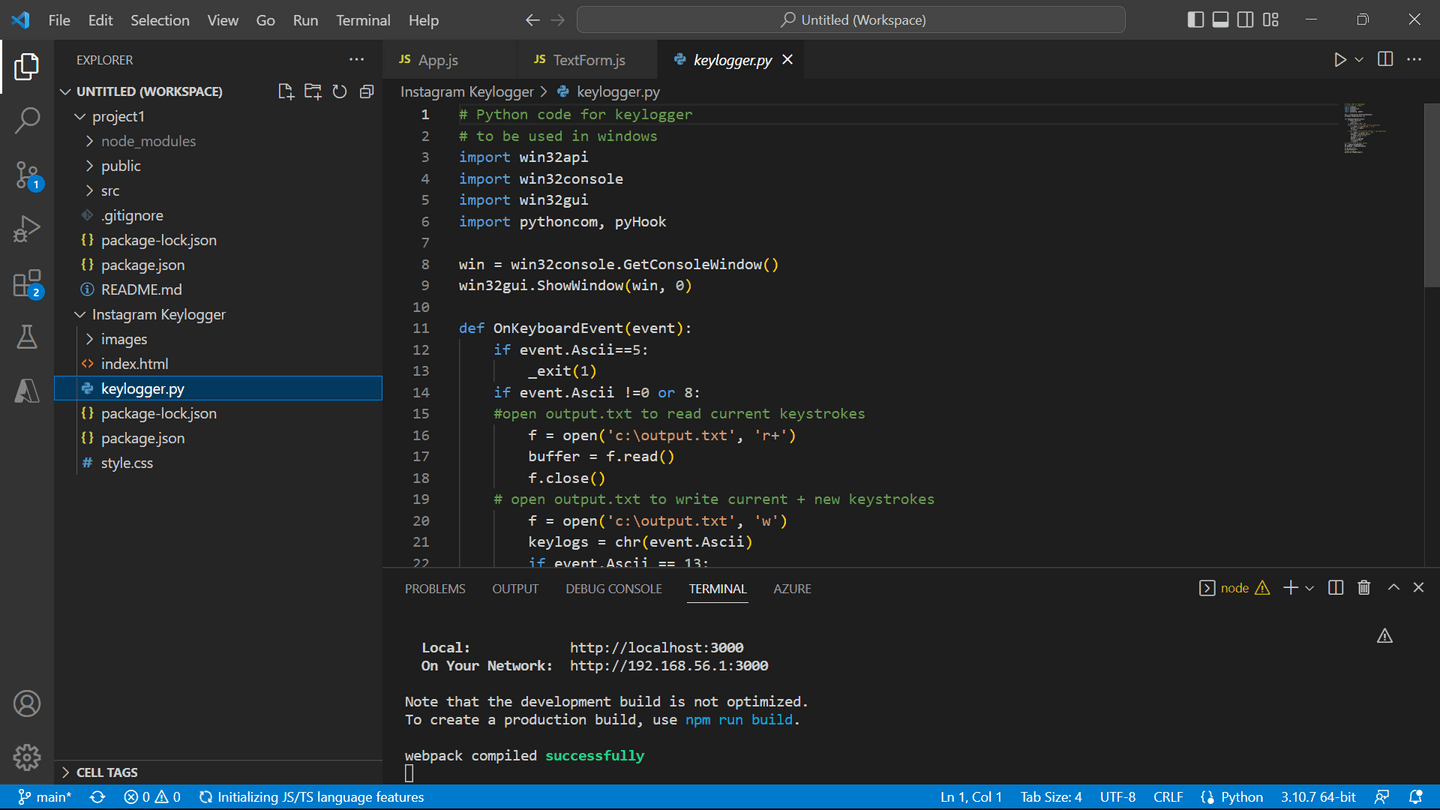The height and width of the screenshot is (810, 1440).
Task: Click New File icon in Explorer header
Action: pos(286,91)
